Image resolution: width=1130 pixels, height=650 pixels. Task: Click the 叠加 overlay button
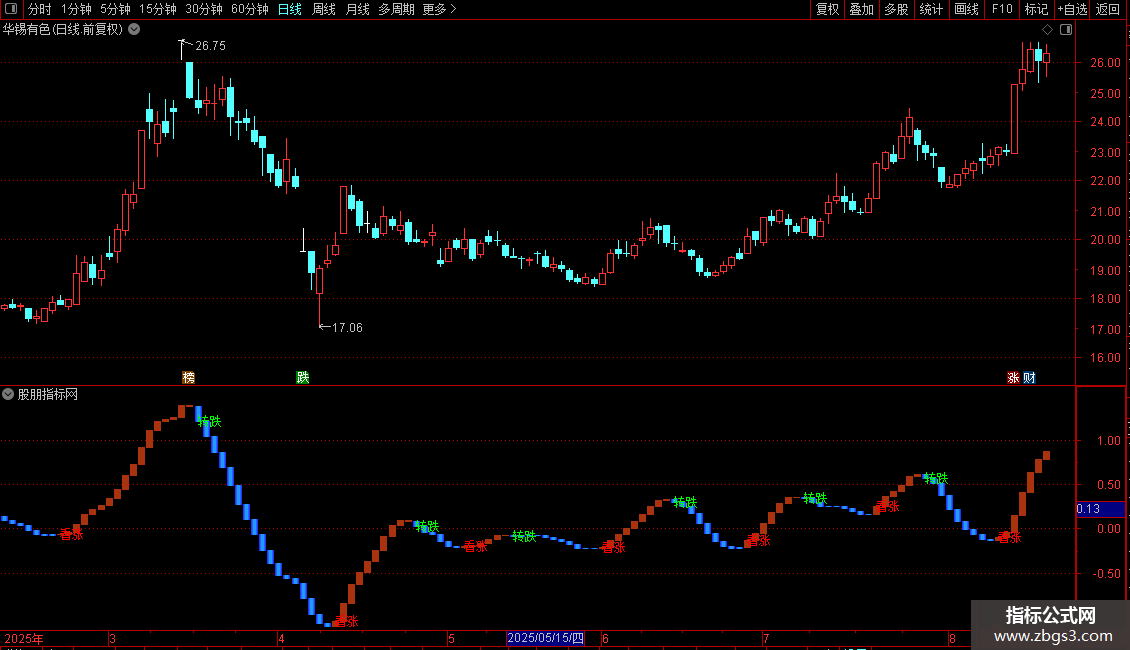click(x=861, y=9)
